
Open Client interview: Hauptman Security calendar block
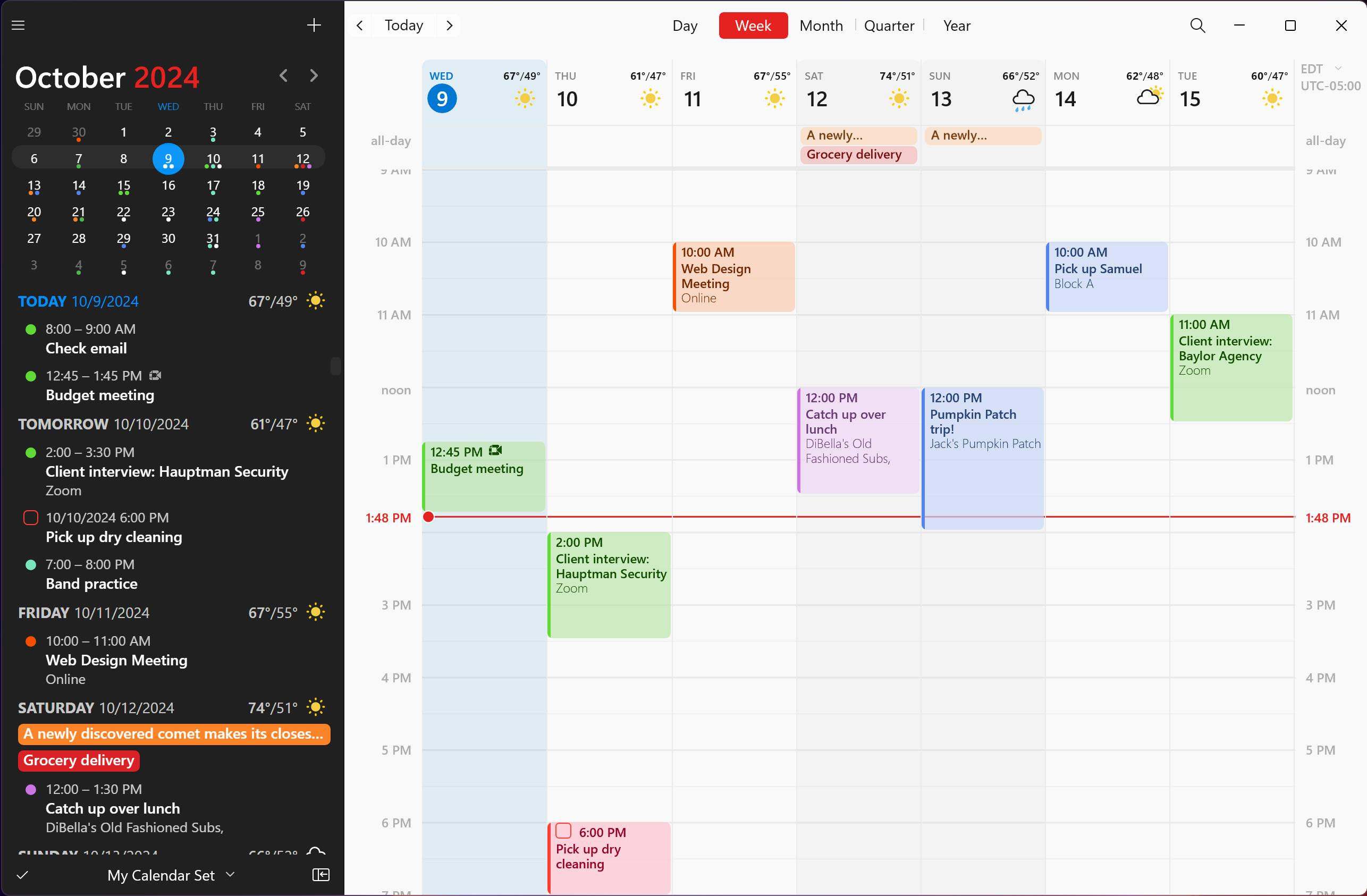tap(609, 585)
